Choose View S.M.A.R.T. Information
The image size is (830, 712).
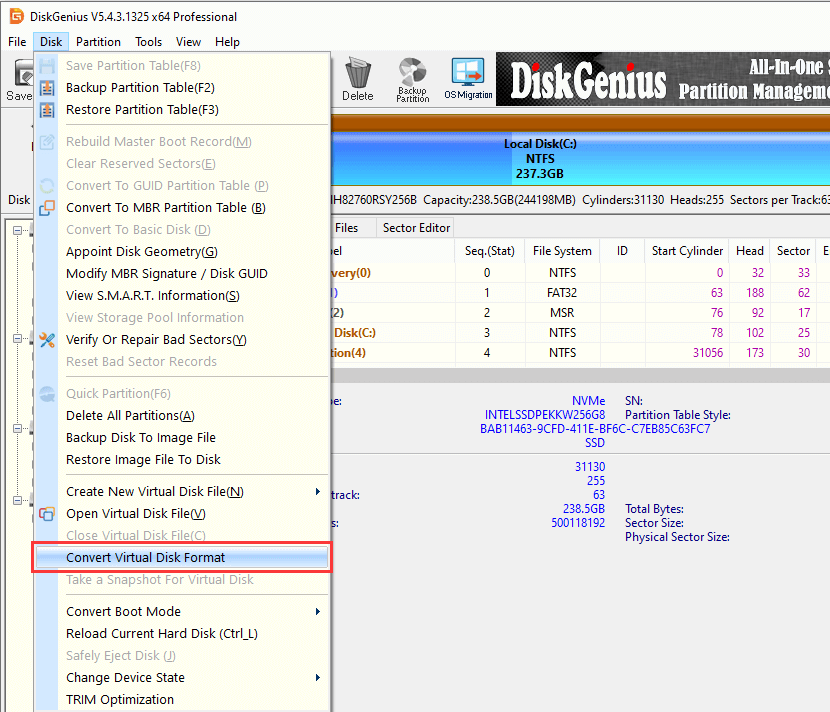coord(152,296)
